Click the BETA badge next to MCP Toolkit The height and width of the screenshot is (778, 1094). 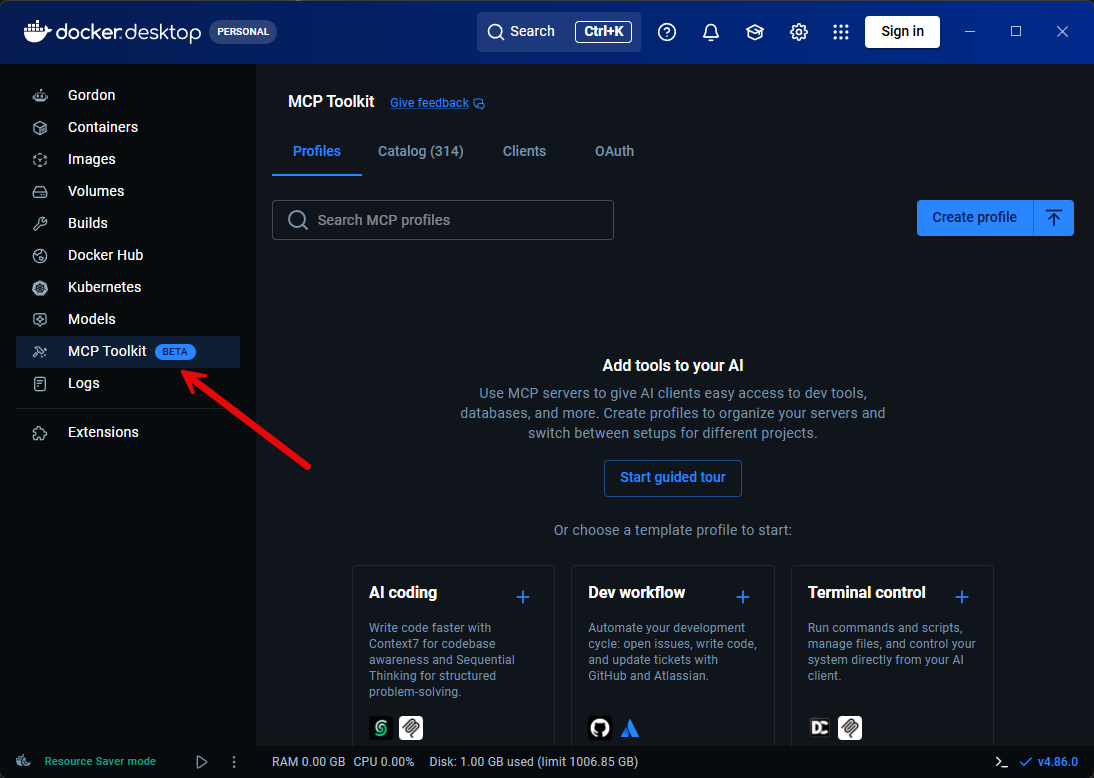click(175, 352)
